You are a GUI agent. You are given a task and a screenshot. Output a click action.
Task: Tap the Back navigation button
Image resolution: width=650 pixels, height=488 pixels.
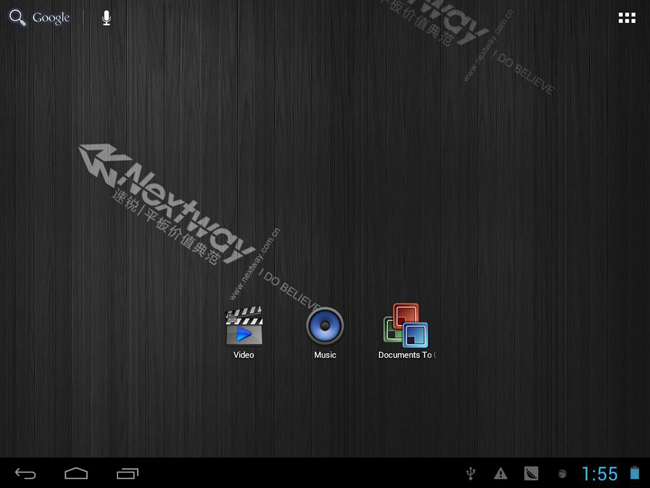click(26, 473)
